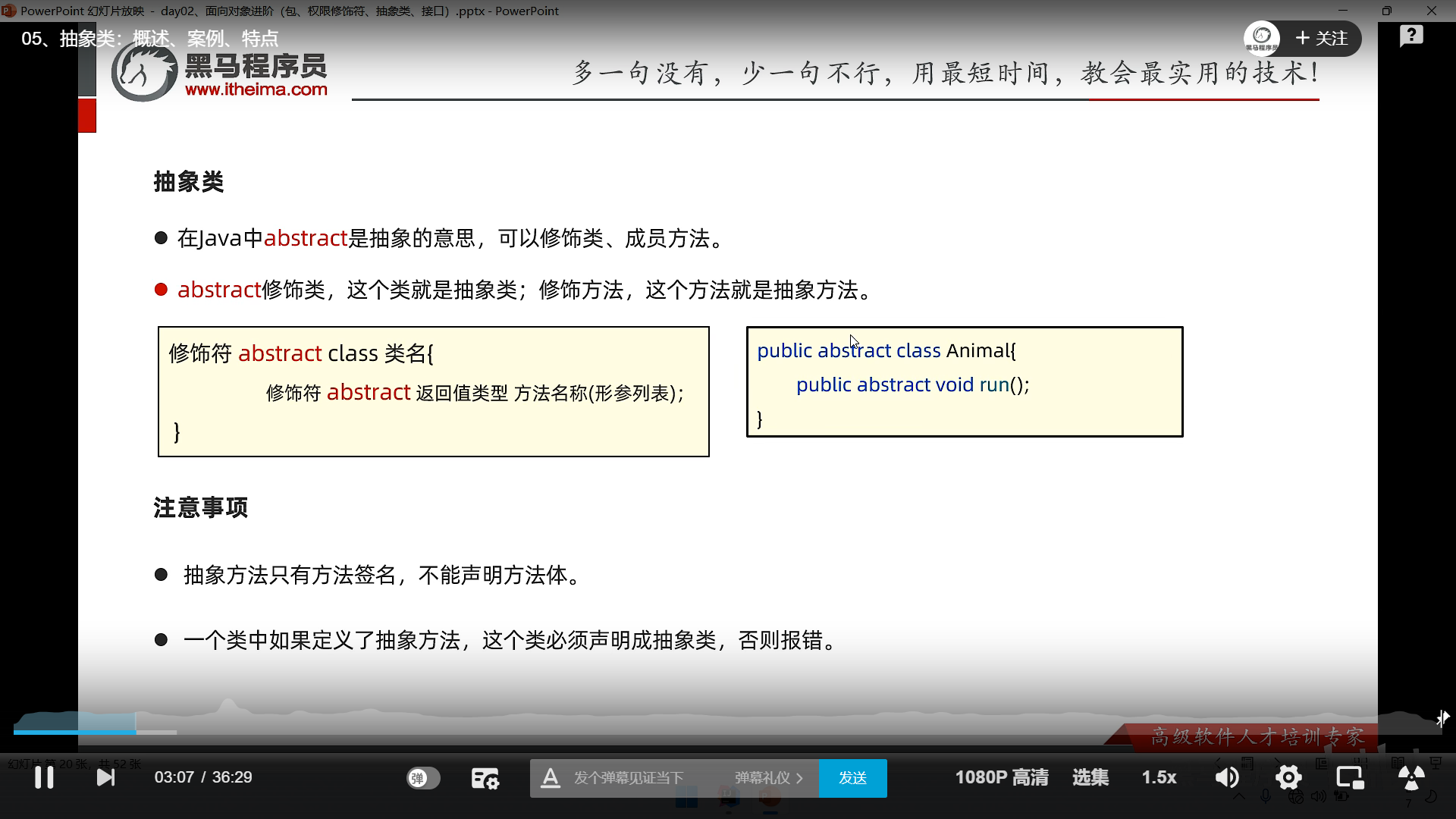Open danmaku display settings icon

(x=485, y=778)
